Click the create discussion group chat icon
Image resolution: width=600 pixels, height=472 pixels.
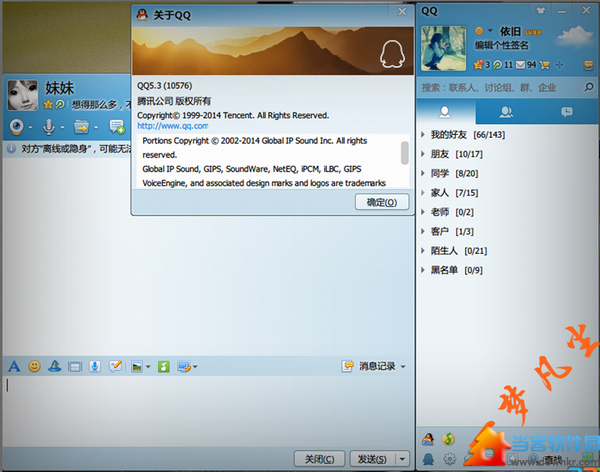pos(117,127)
